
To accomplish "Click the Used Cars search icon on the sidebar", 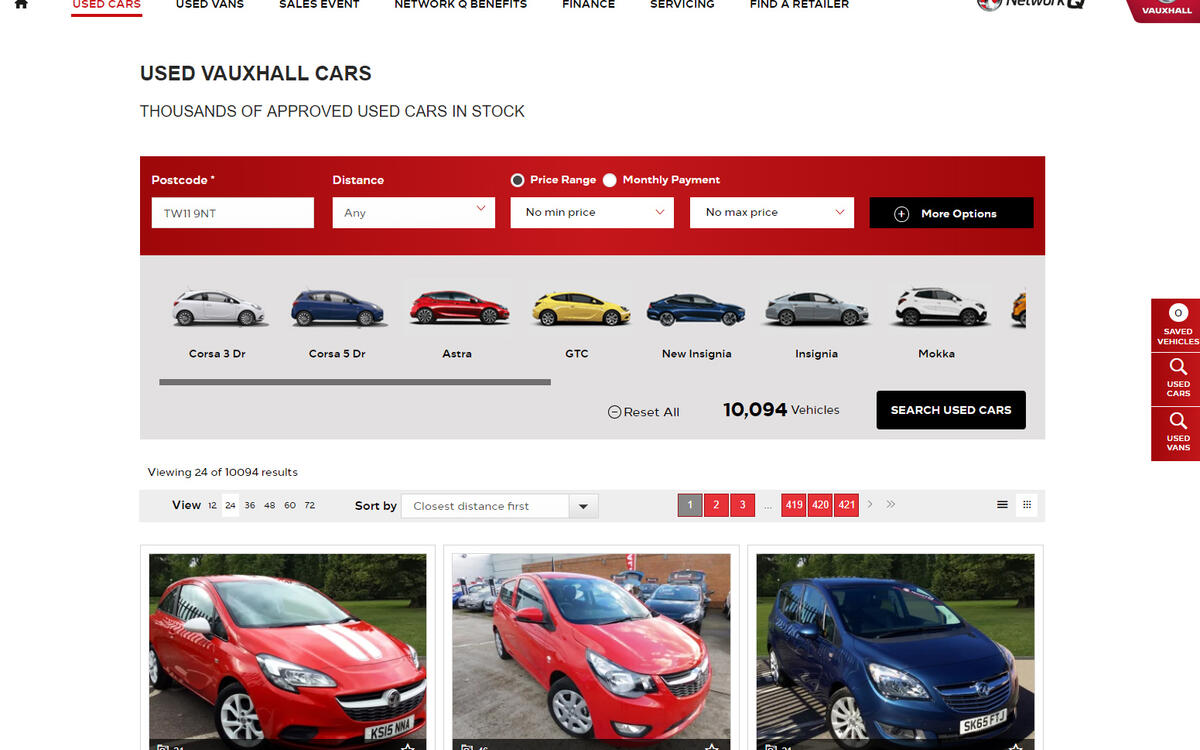I will 1176,379.
